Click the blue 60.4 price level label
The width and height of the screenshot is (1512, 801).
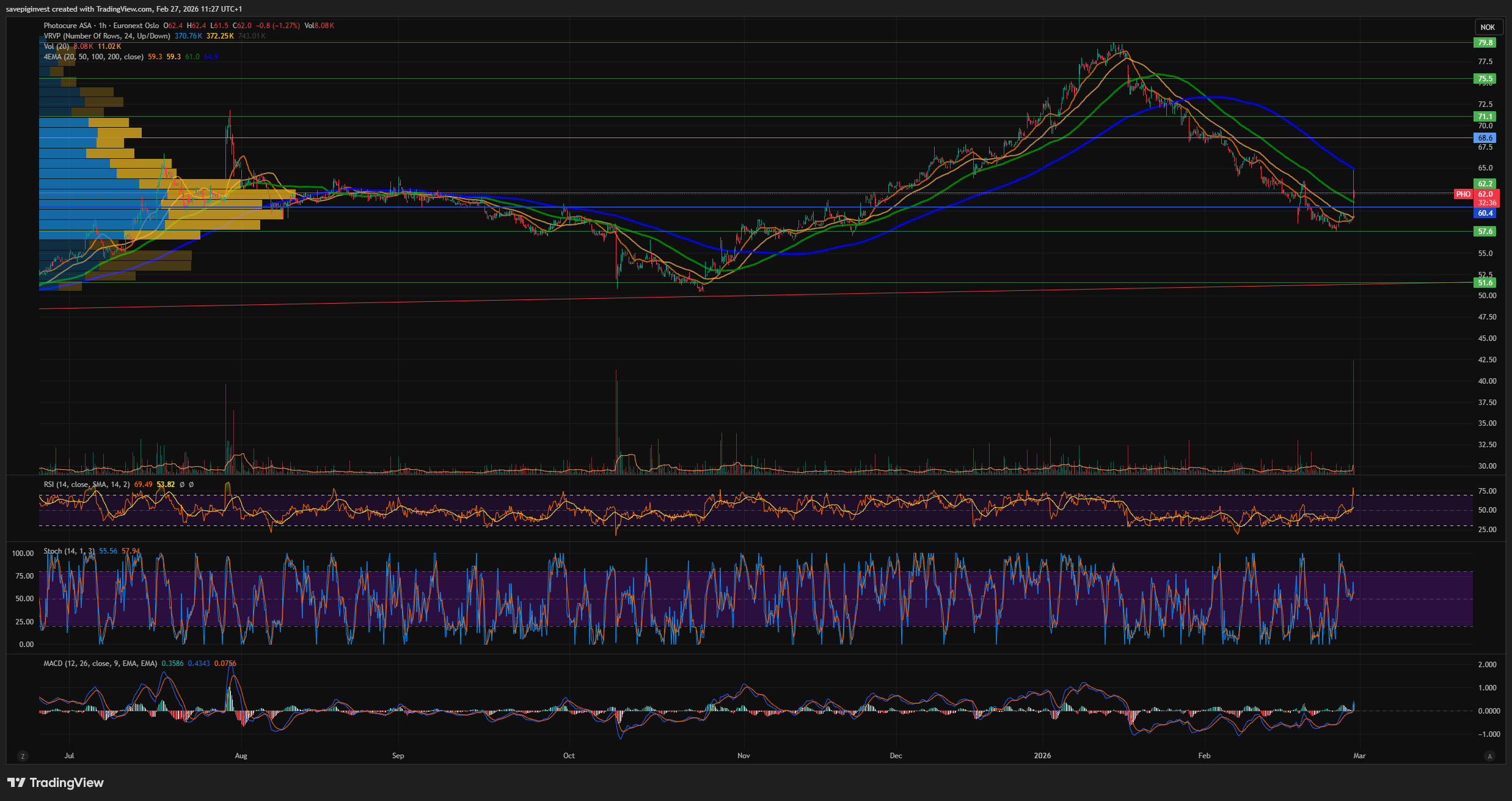[1485, 213]
